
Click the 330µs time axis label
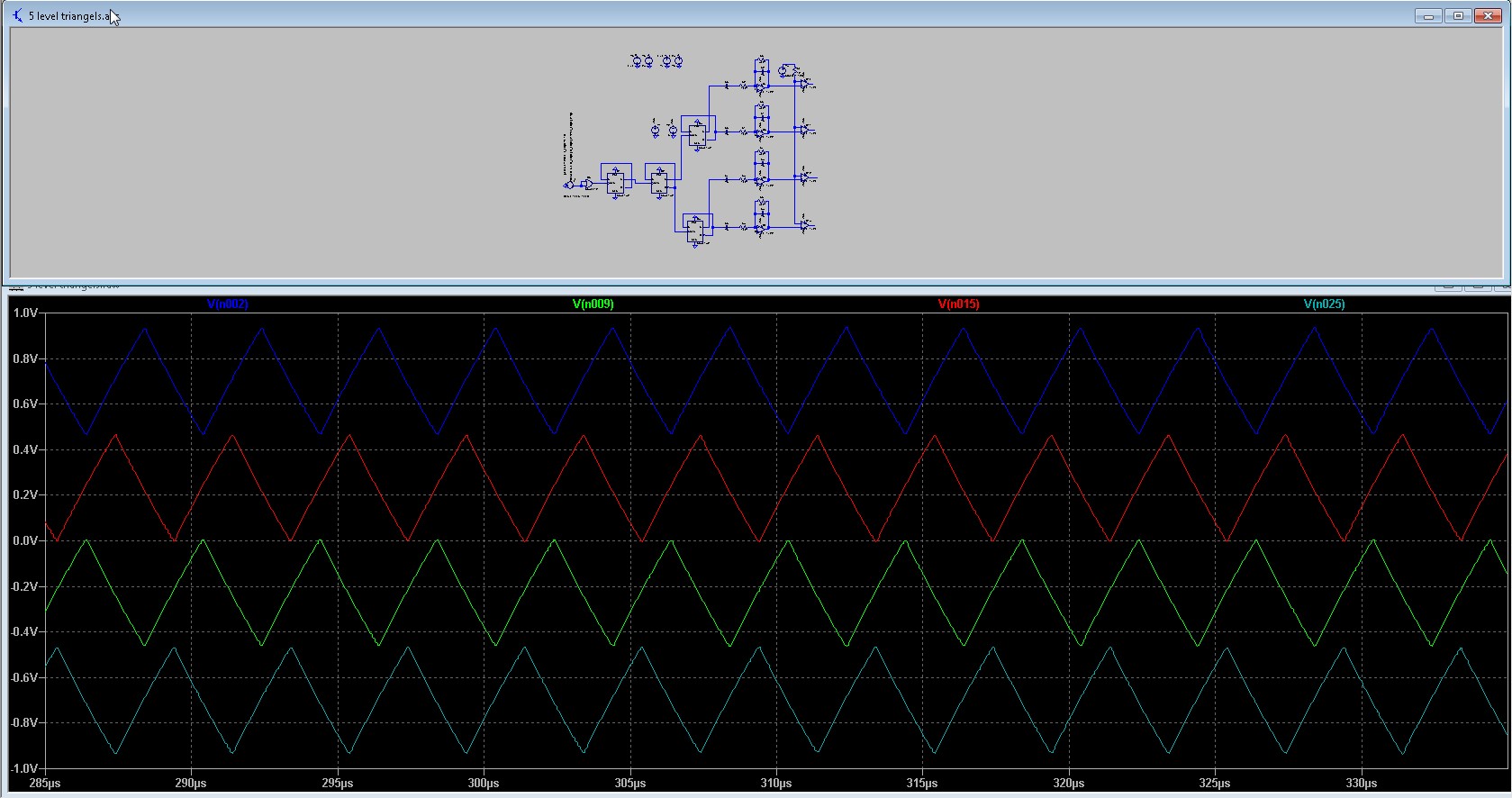1361,784
